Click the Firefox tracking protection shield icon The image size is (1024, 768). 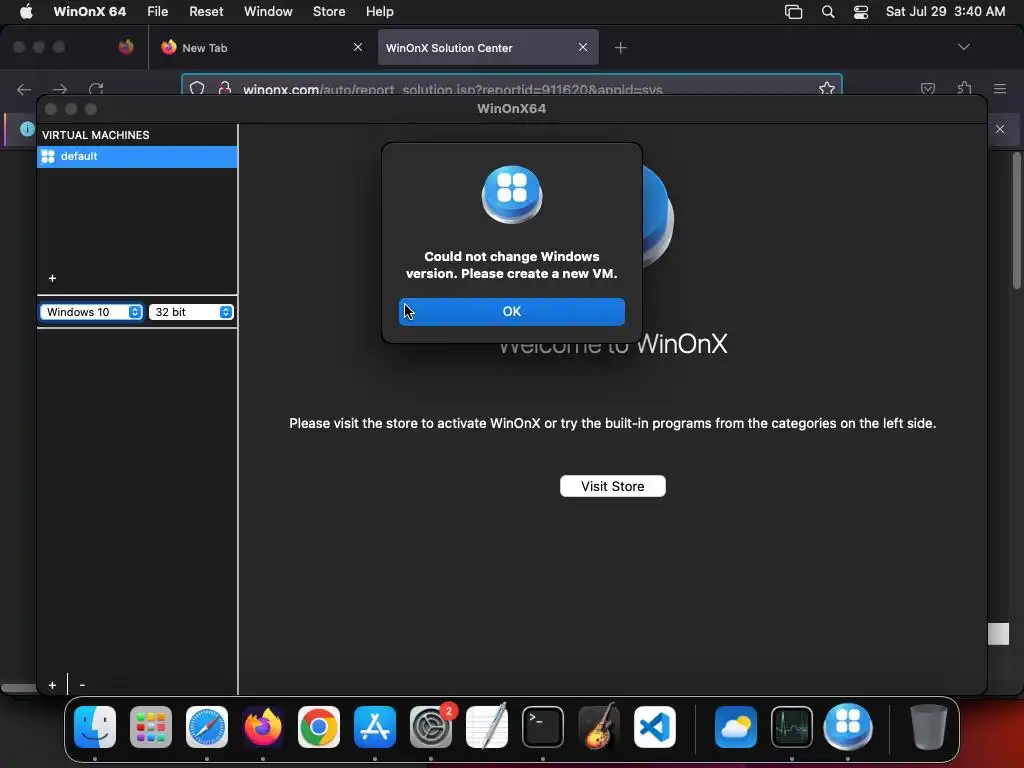(x=197, y=88)
